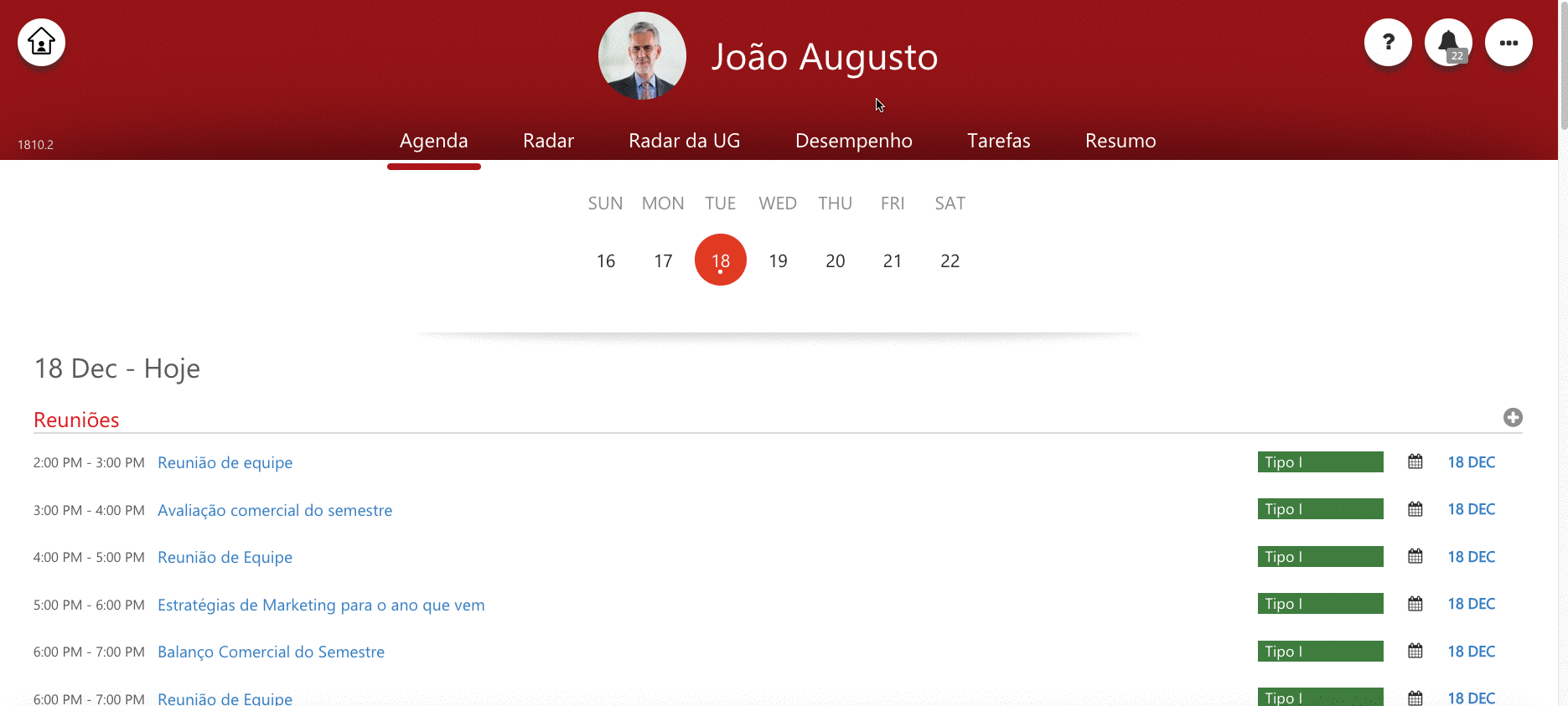Open the 2:00 PM Reunião de equipe meeting
This screenshot has height=706, width=1568.
[225, 462]
